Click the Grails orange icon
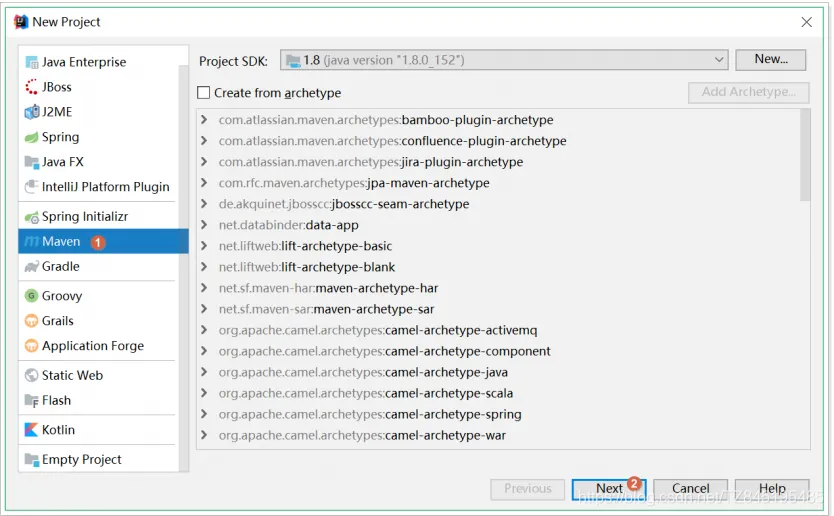834x516 pixels. click(x=32, y=321)
